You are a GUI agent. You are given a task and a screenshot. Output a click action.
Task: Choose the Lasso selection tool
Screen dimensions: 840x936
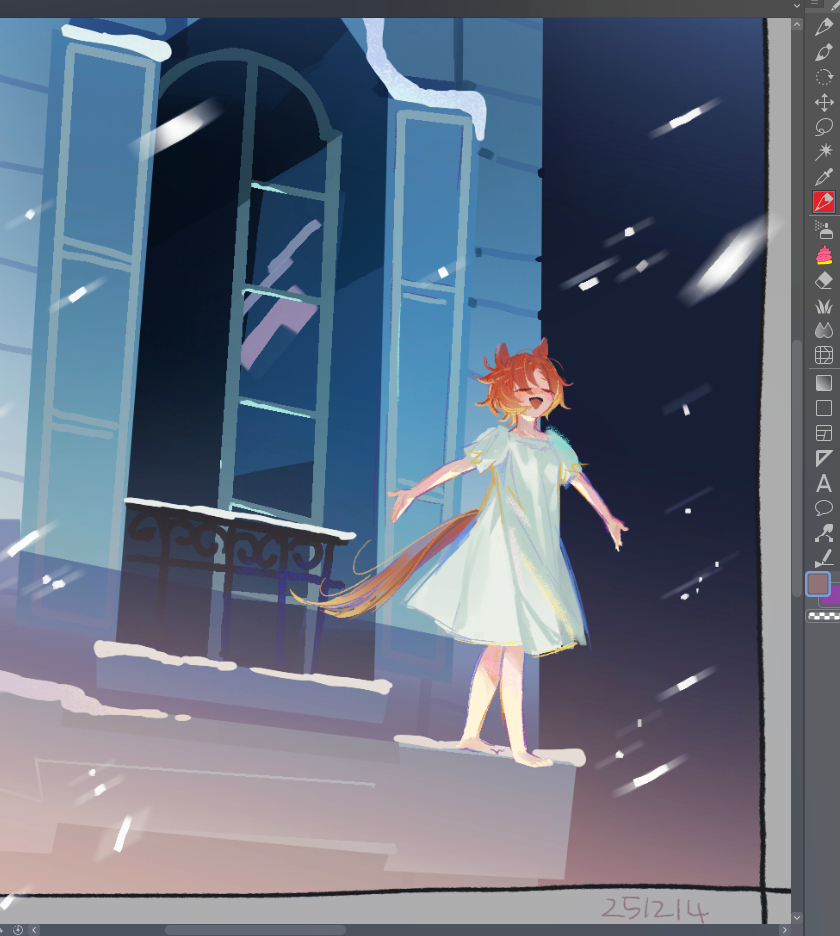[824, 127]
